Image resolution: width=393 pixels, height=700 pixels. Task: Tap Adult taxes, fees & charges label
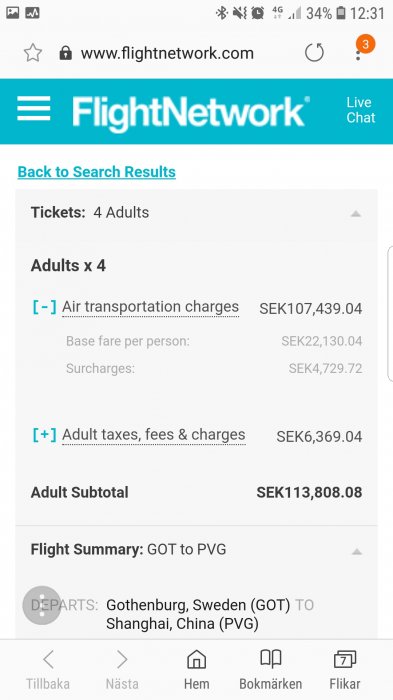pyautogui.click(x=154, y=435)
